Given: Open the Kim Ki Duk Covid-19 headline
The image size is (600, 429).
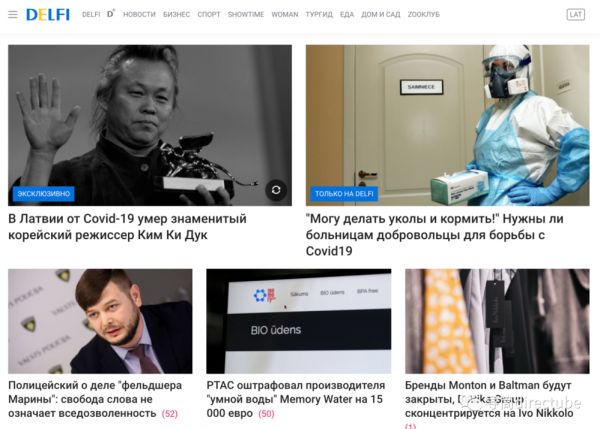Looking at the screenshot, I should (127, 227).
